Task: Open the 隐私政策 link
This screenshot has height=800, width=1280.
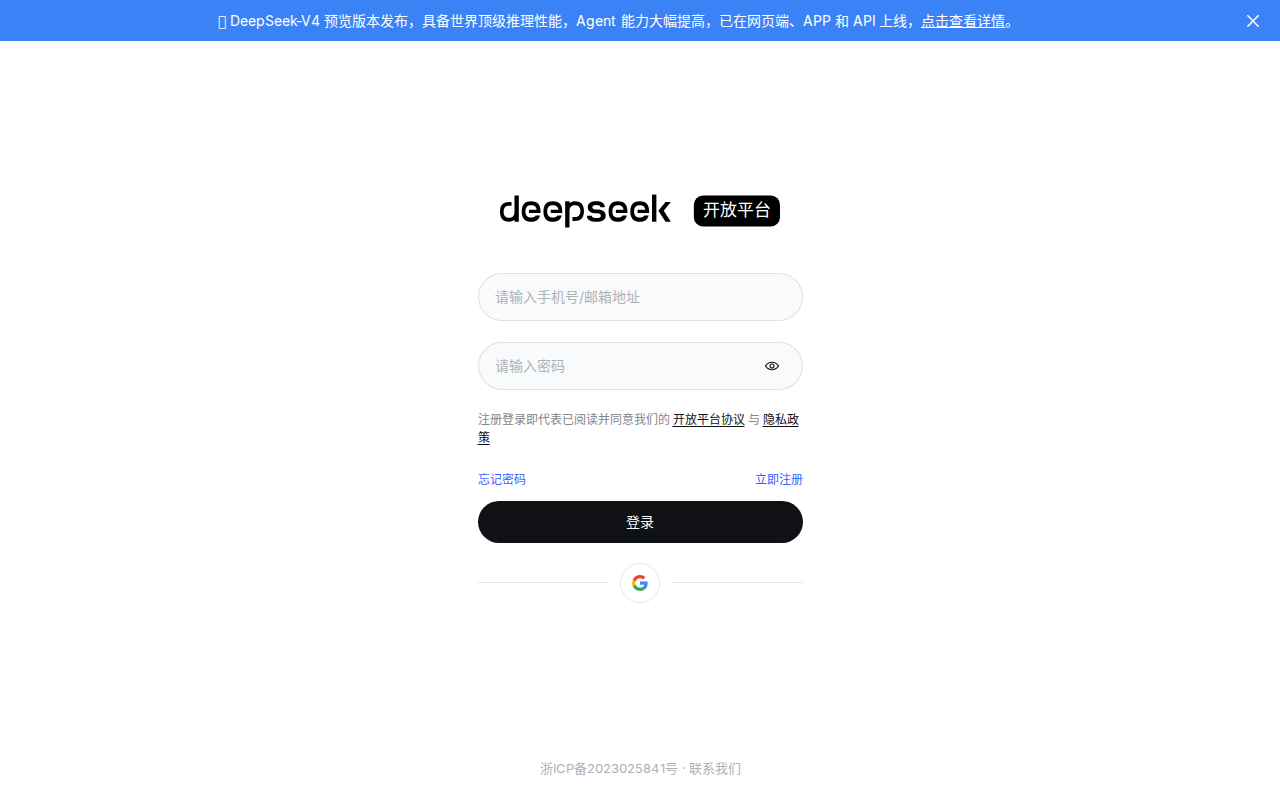Action: (781, 420)
